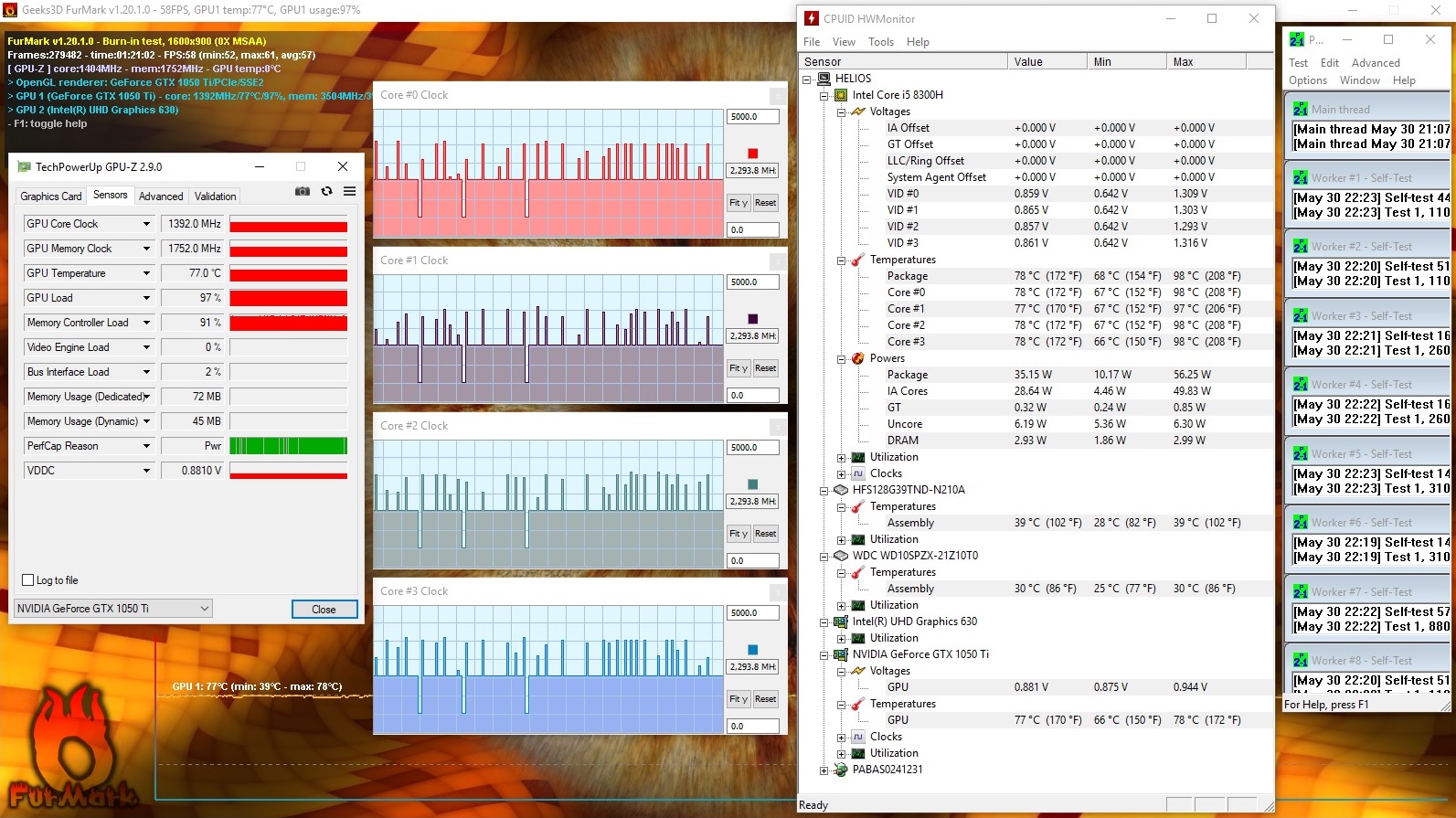
Task: Select the IA Cores power row
Action: 1036,391
